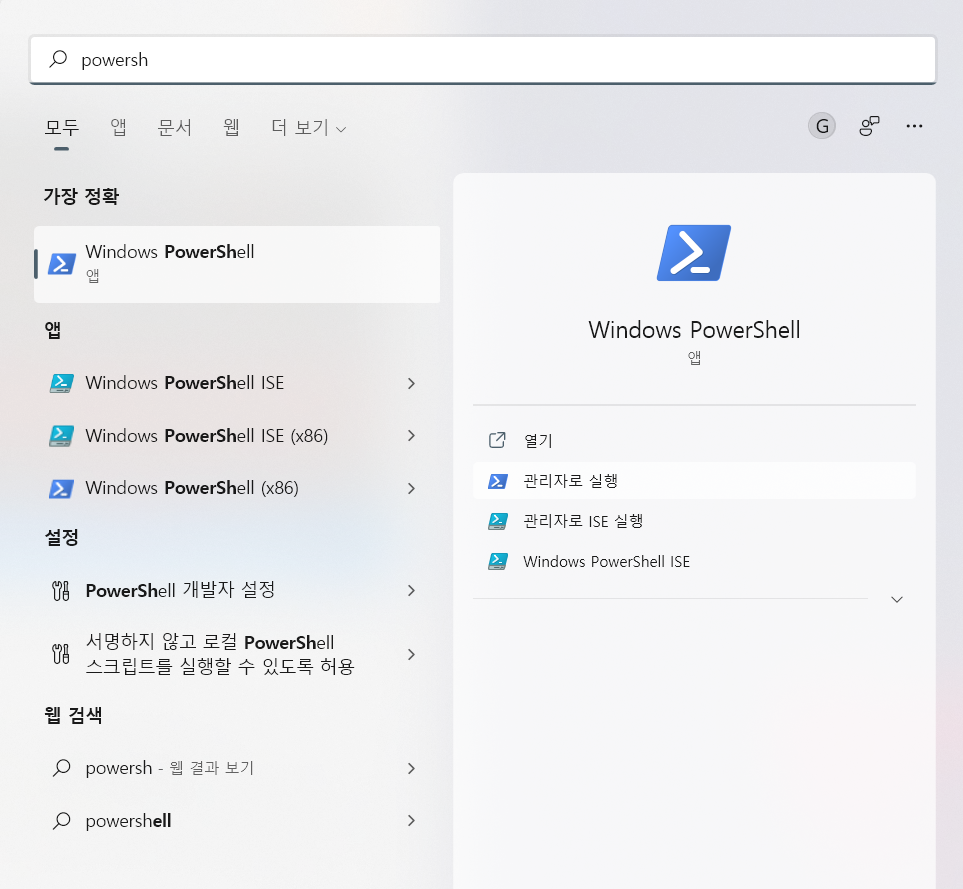Open the feedback people icon
Screen dimensions: 963x889
(x=869, y=126)
